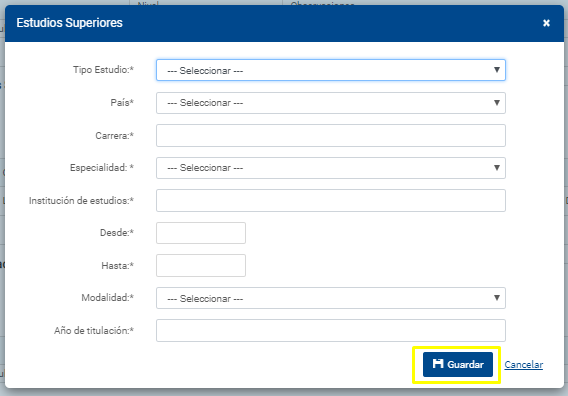
Task: Click the Cancelar link
Action: [x=524, y=364]
